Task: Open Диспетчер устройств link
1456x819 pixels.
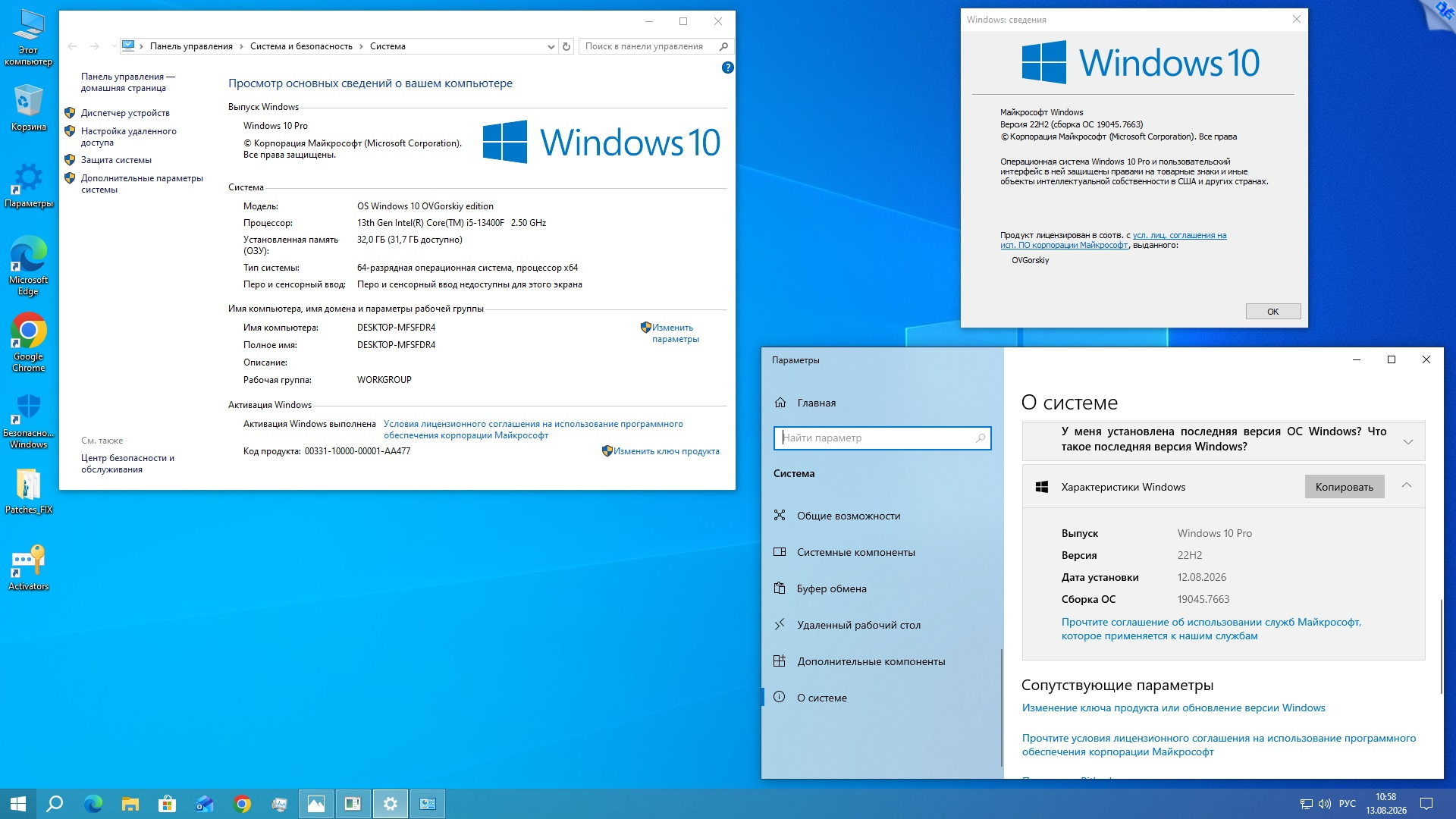Action: point(125,113)
